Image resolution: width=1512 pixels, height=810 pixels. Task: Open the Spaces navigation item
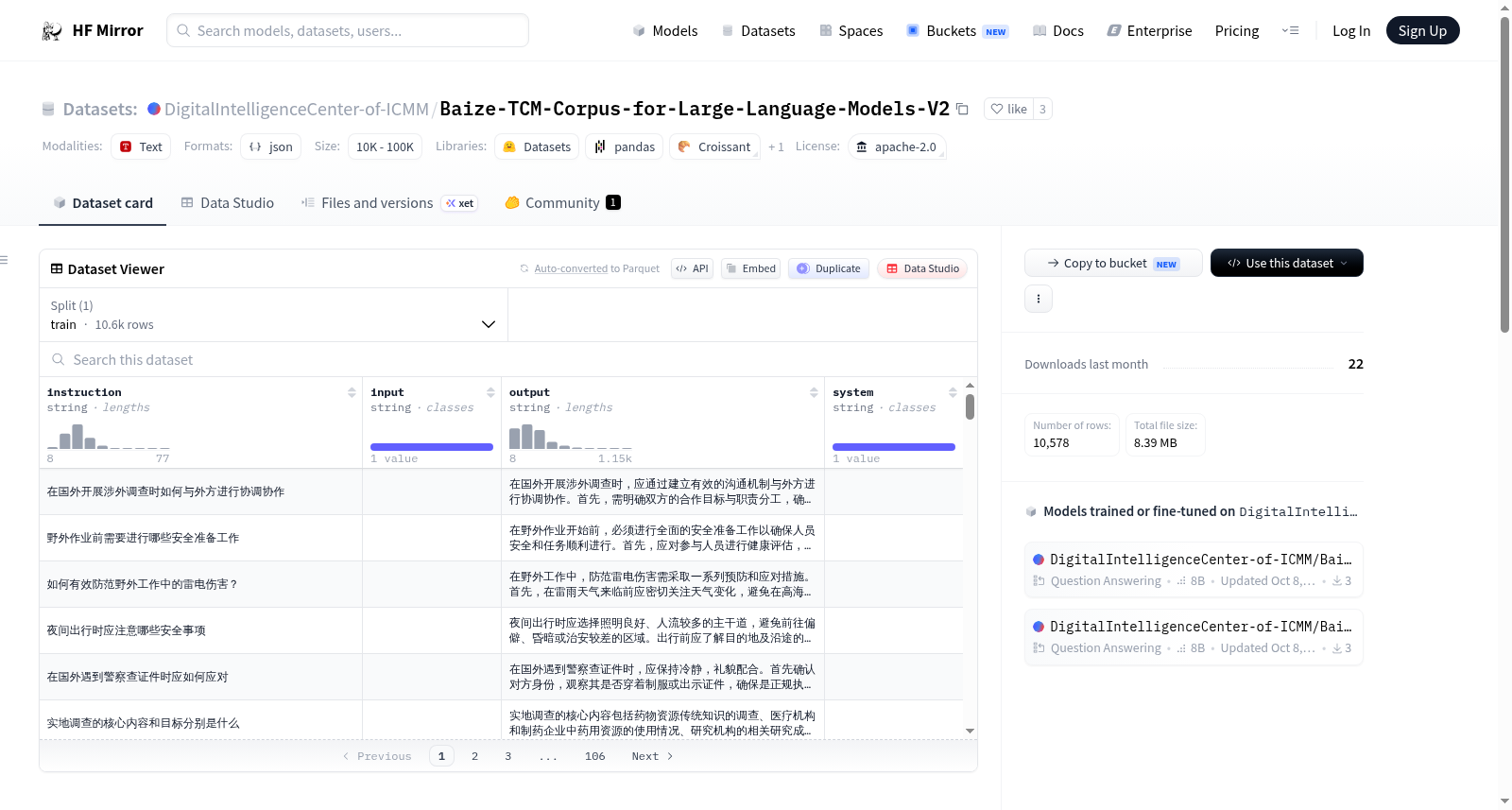[850, 30]
